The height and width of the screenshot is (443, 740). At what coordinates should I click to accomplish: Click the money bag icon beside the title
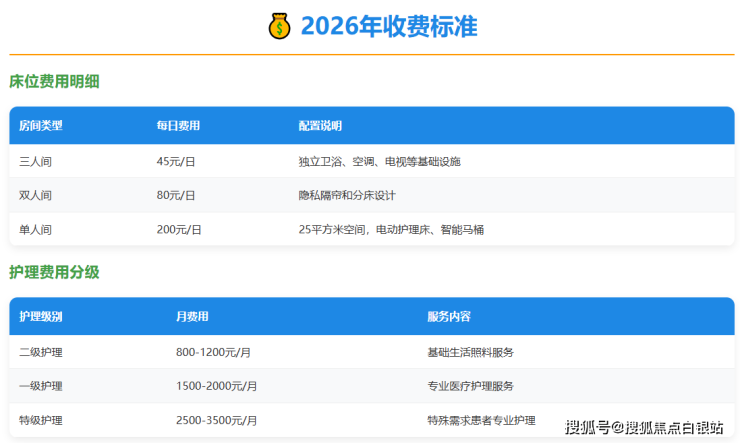(x=279, y=26)
